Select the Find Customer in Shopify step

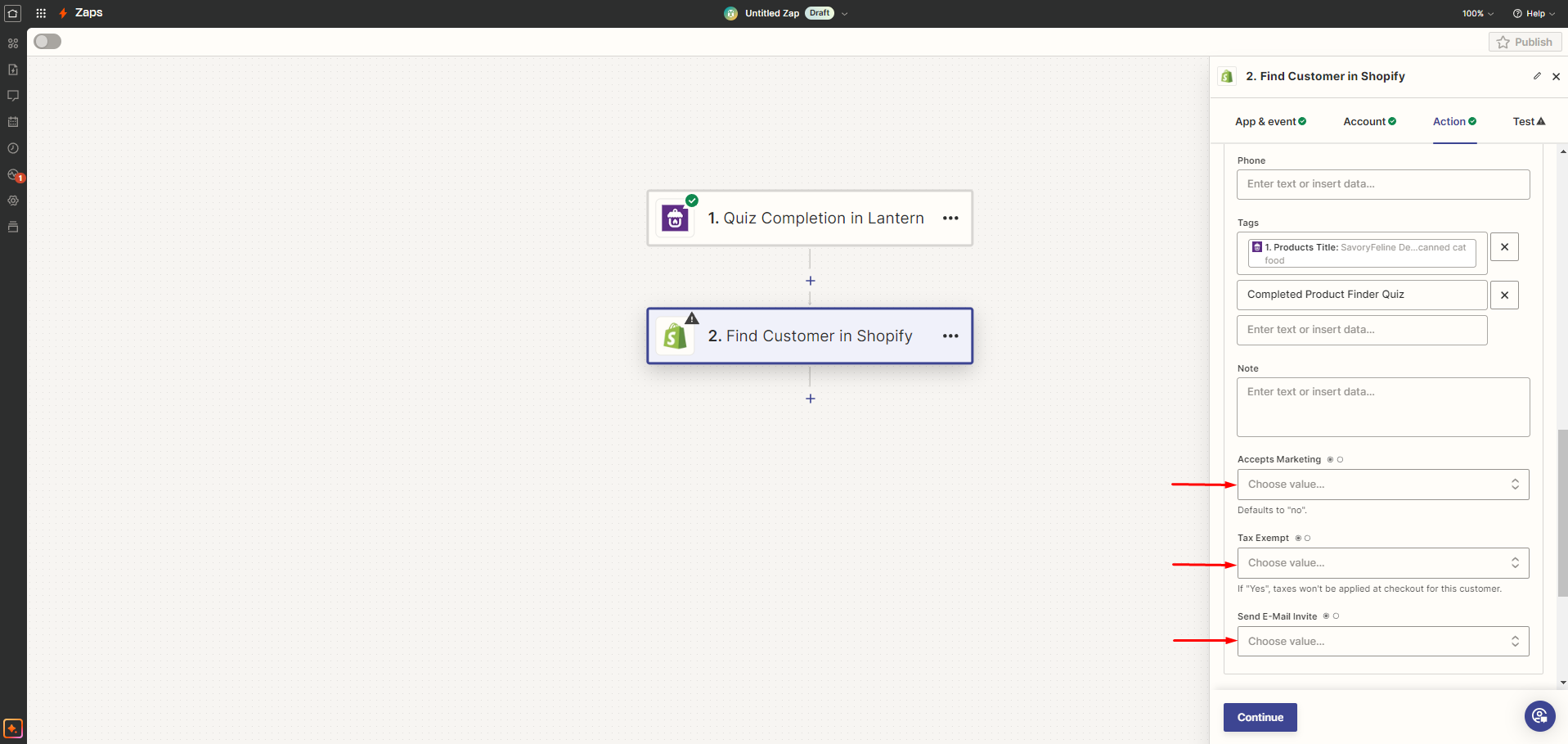pos(810,336)
